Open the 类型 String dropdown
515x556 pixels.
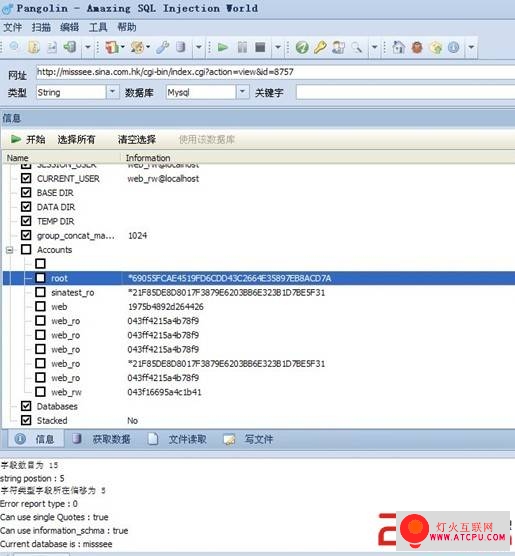(112, 92)
